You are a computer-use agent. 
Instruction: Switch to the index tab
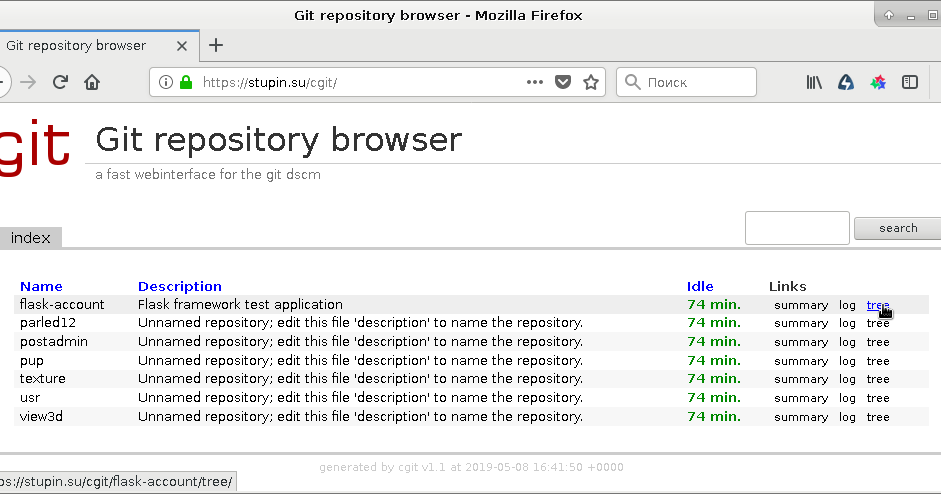point(30,238)
